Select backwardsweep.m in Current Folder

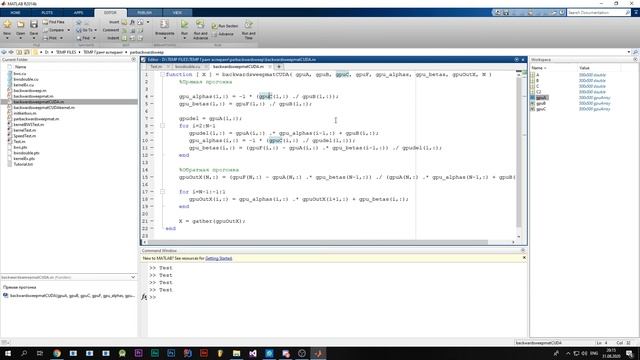tap(30, 91)
